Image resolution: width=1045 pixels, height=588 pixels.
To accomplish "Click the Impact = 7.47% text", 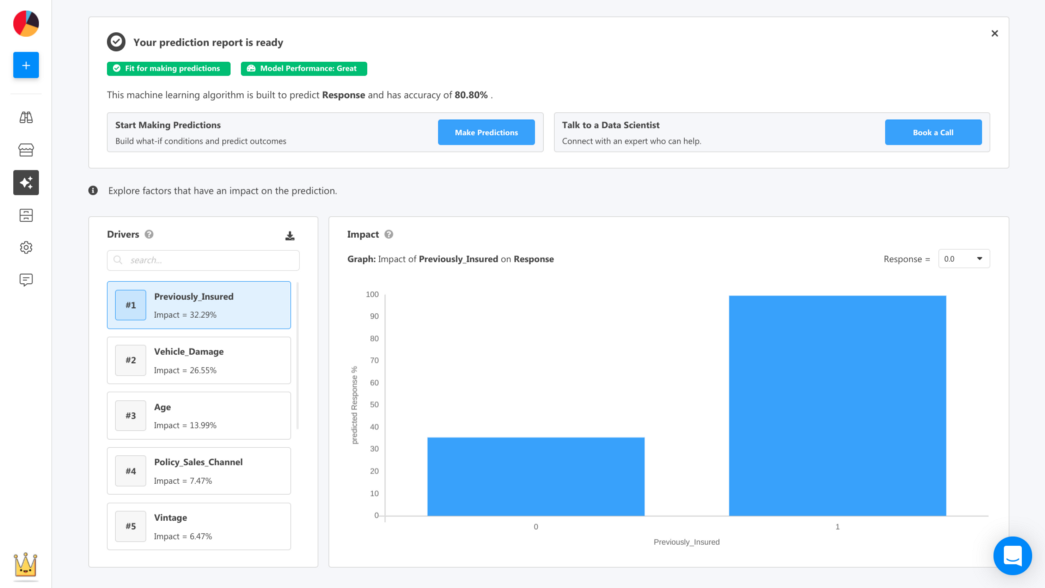I will [x=183, y=481].
